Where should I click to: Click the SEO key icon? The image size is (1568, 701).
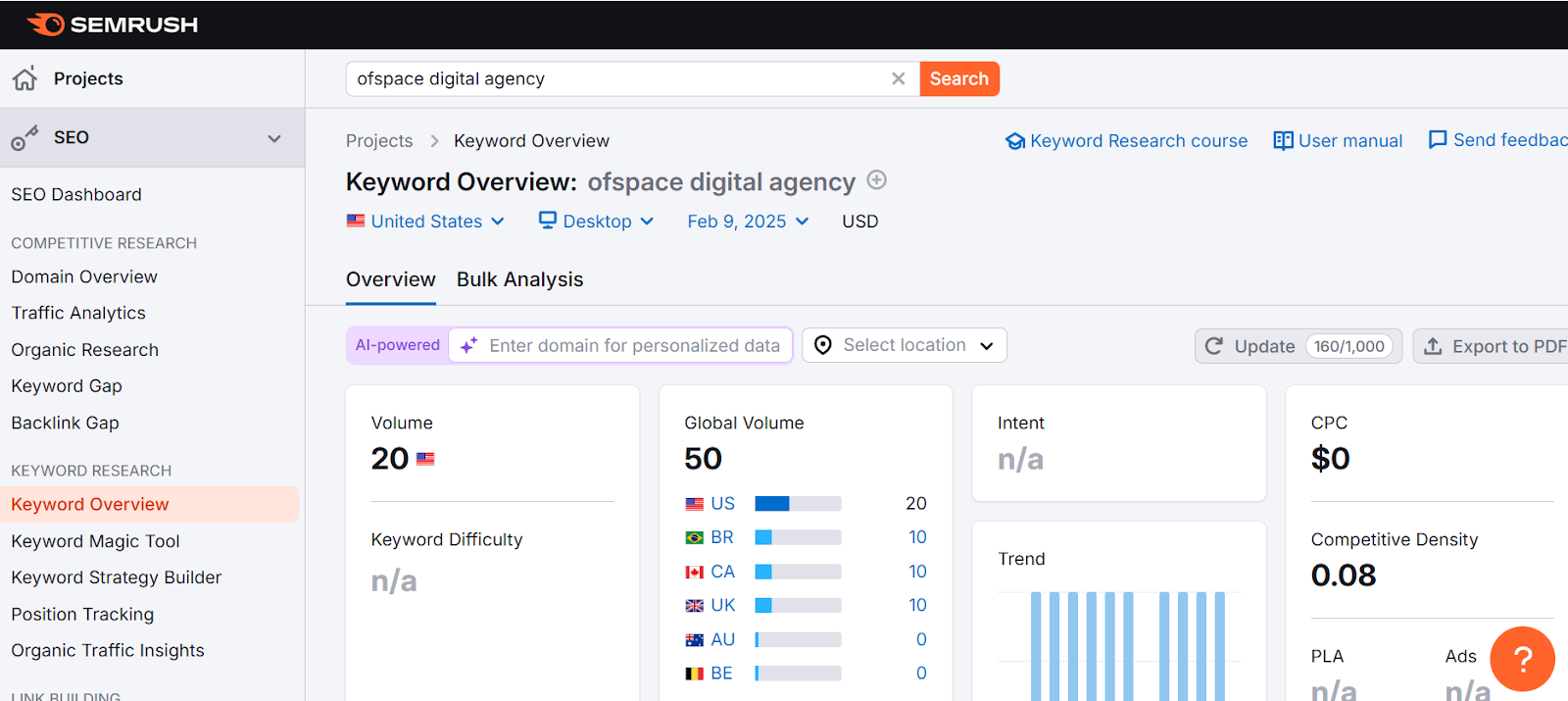click(x=24, y=137)
